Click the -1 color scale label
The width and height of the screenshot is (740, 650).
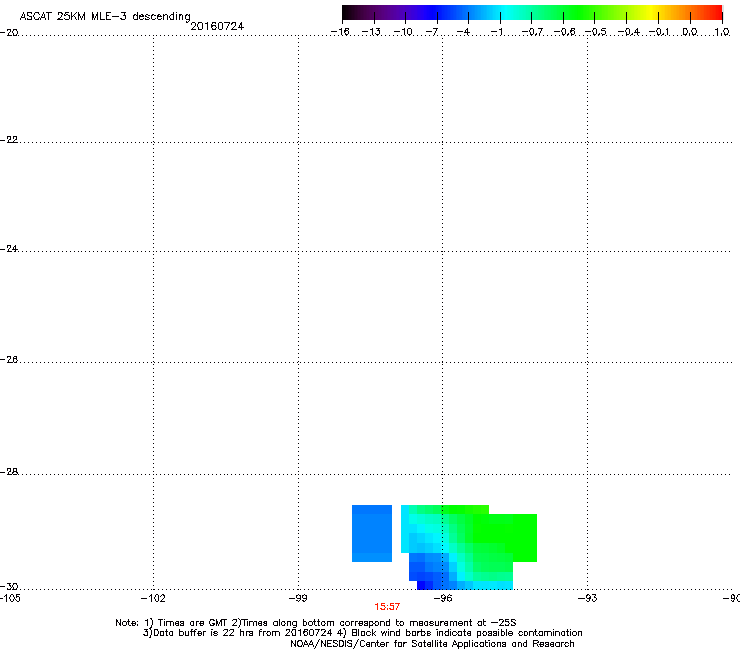496,32
